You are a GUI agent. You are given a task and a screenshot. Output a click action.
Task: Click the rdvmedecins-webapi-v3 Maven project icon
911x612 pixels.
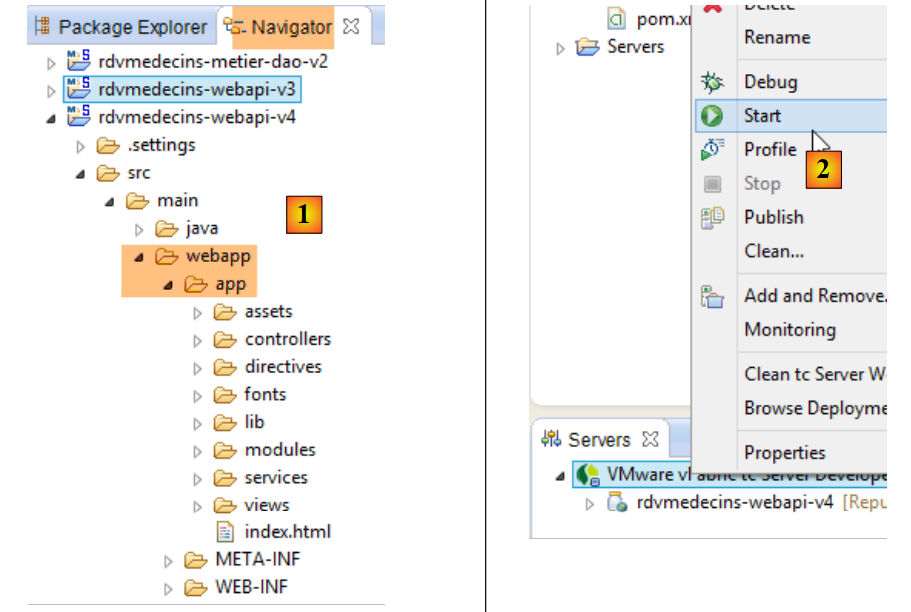pos(78,90)
